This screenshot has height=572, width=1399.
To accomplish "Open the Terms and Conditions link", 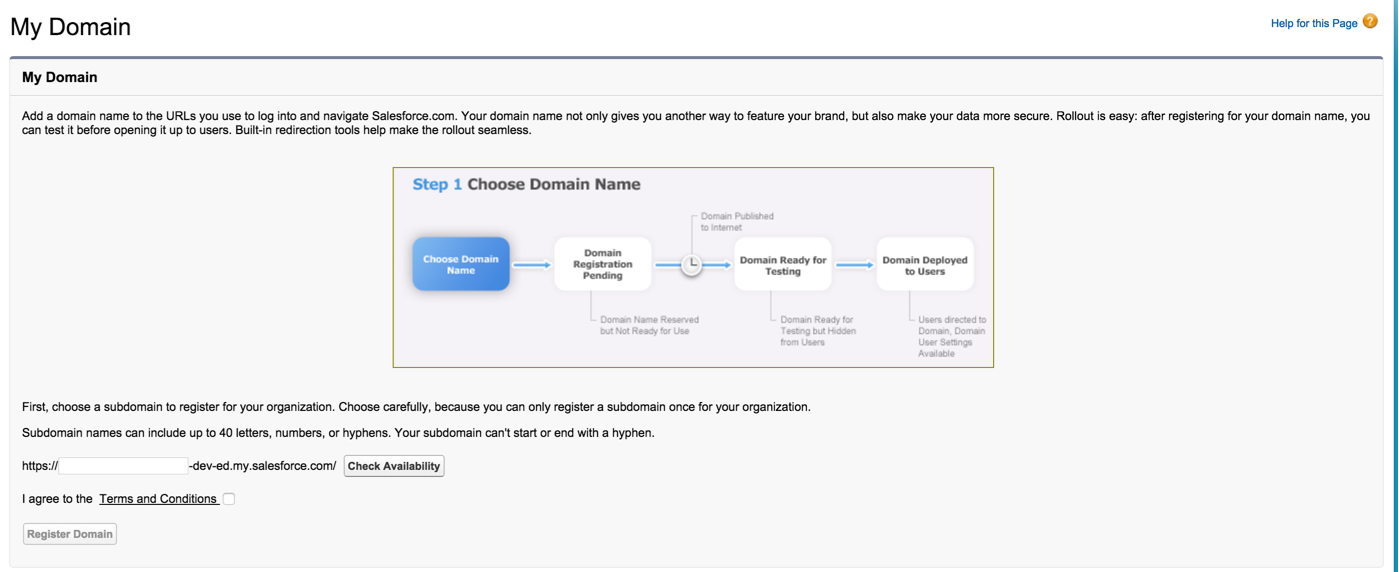I will (158, 499).
